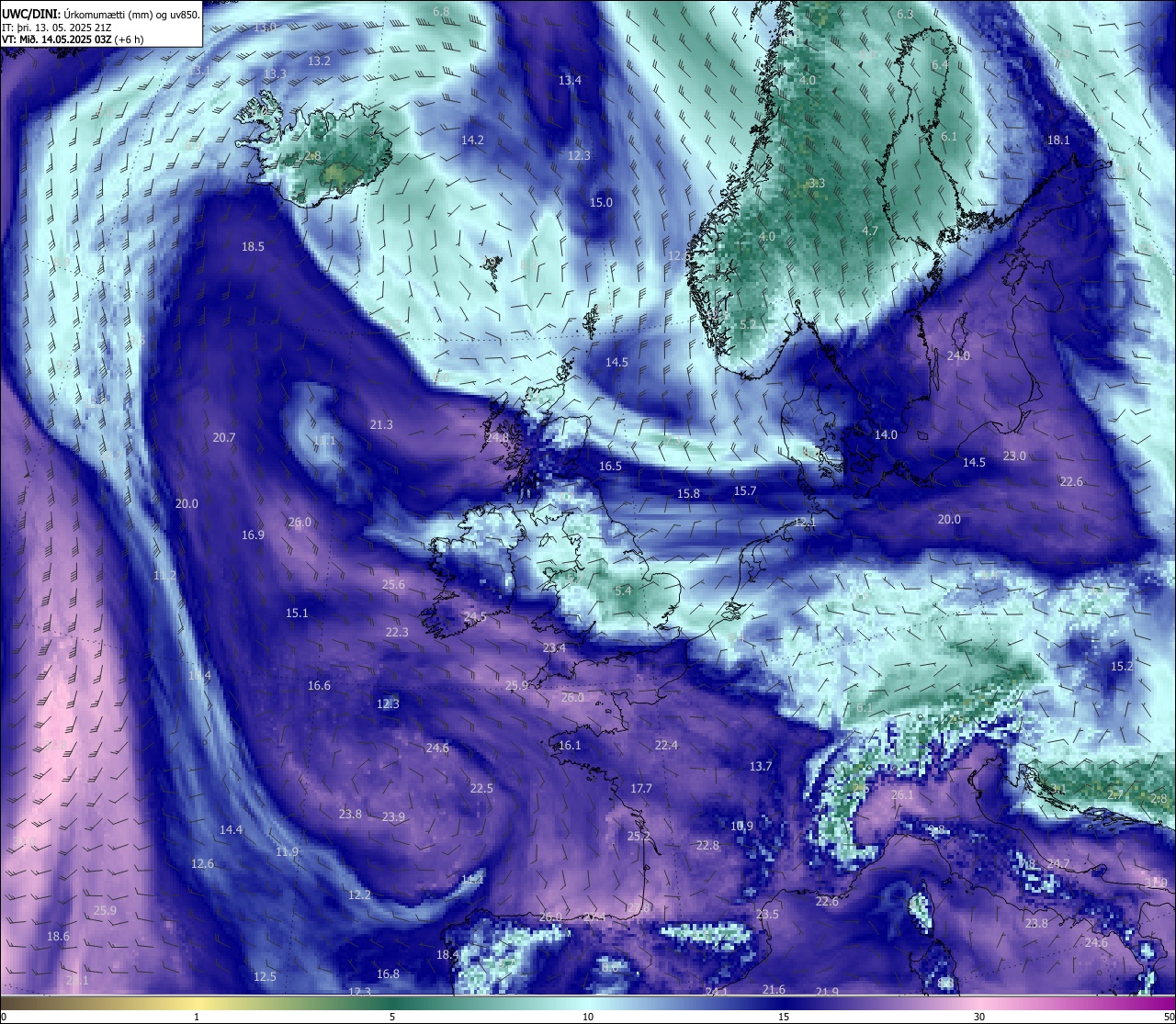Click the 14.0 value in the southern Baltic
The width and height of the screenshot is (1176, 1024).
point(886,435)
